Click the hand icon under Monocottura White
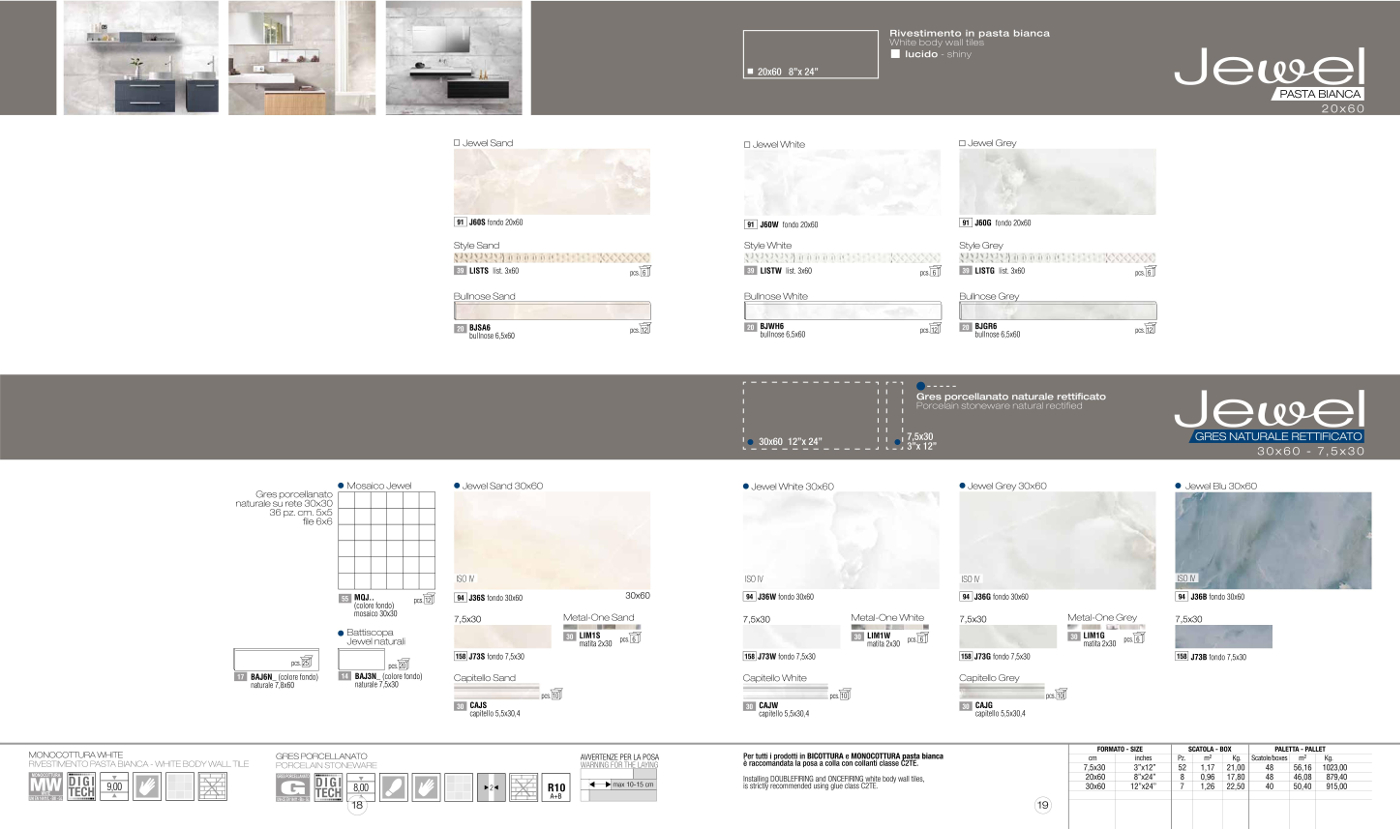Image resolution: width=1400 pixels, height=829 pixels. click(147, 786)
